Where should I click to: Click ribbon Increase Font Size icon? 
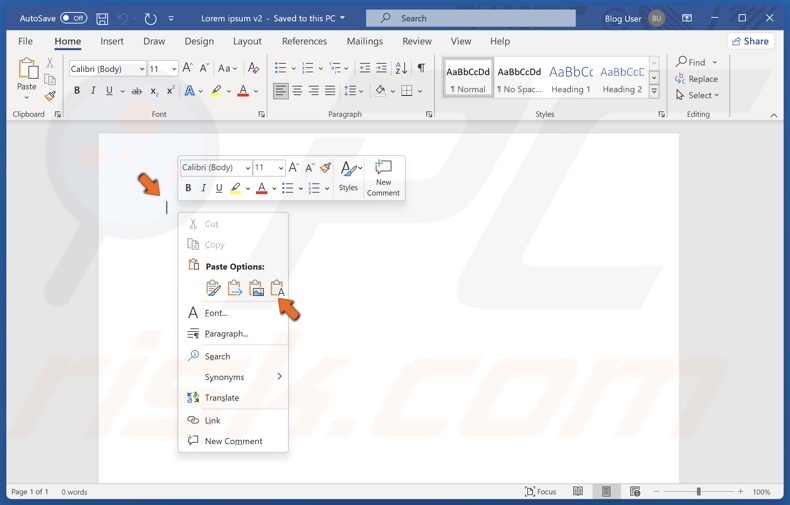[187, 68]
